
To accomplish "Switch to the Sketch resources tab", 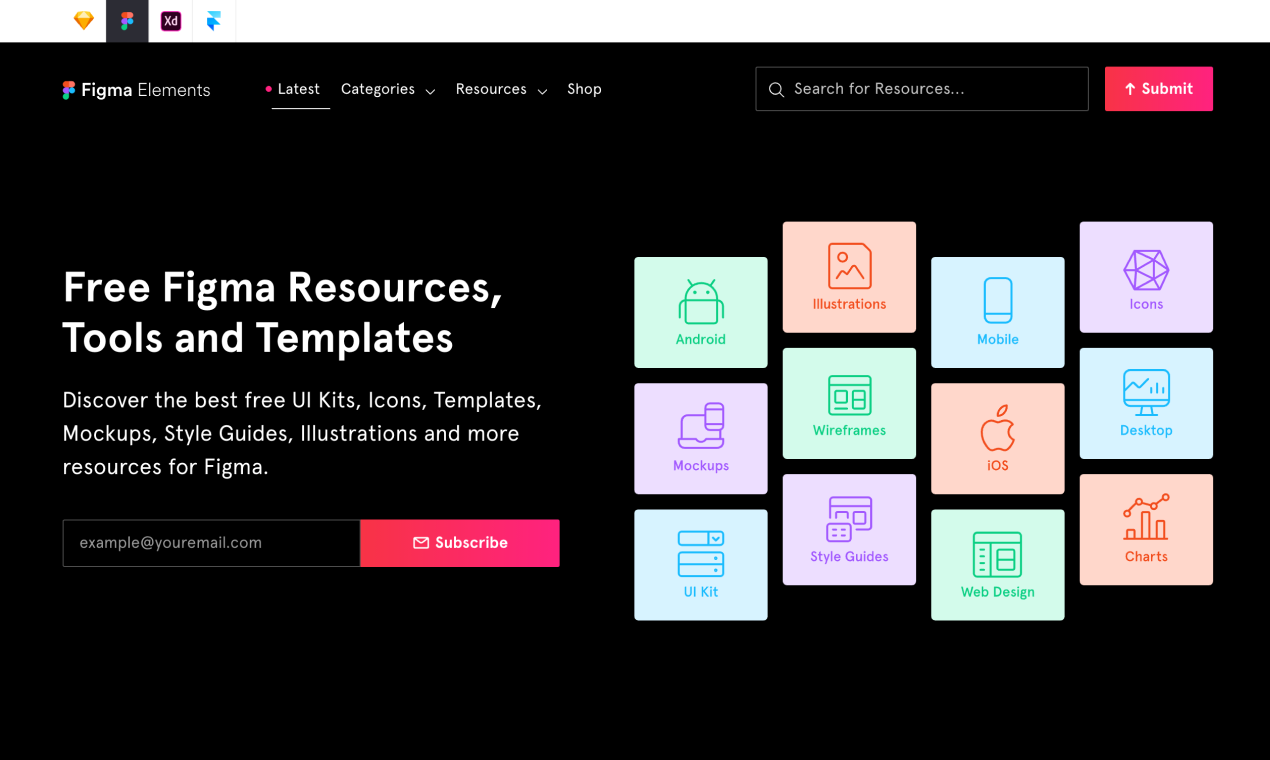I will point(83,20).
